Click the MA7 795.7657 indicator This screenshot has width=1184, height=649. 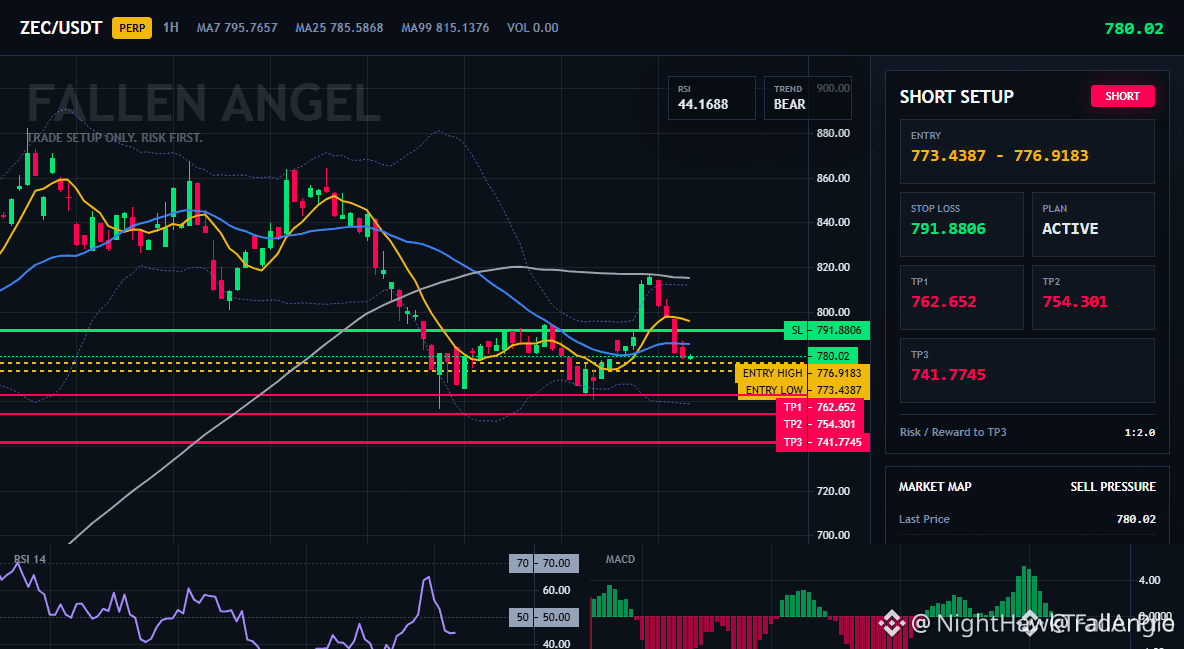(x=237, y=28)
